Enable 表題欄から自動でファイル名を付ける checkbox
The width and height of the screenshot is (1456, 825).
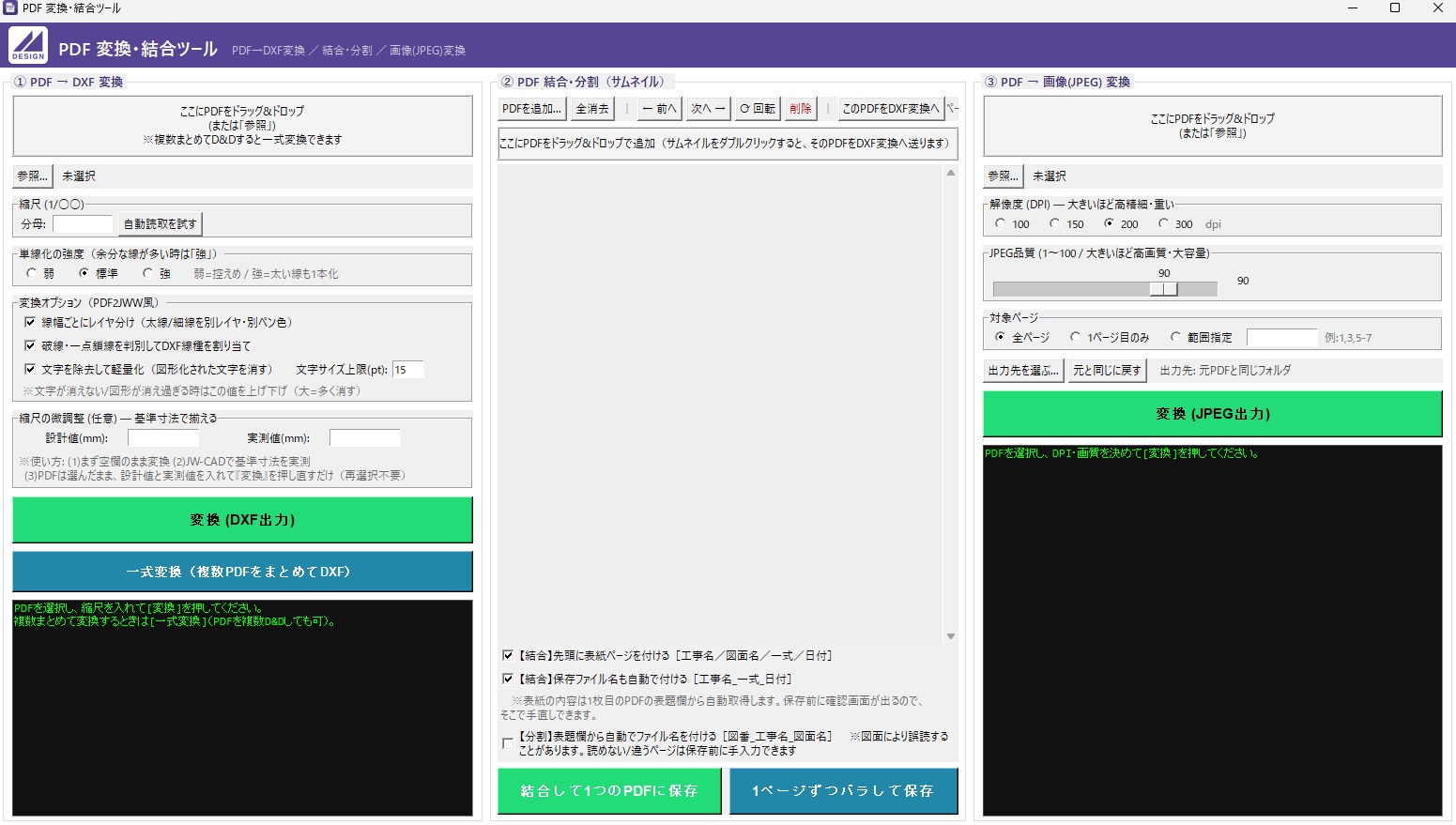point(508,743)
